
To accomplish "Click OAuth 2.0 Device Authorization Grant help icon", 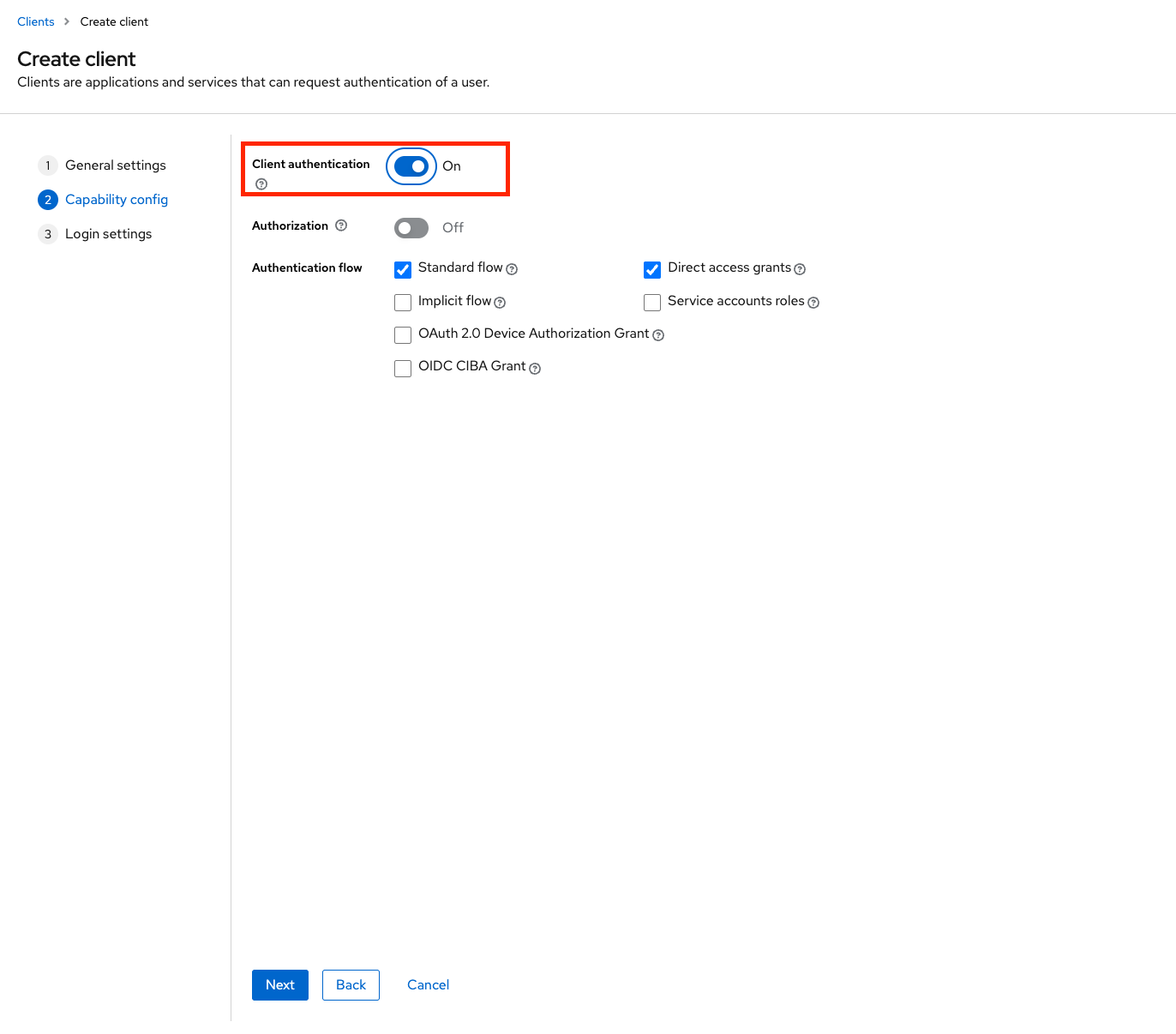I will [x=657, y=335].
